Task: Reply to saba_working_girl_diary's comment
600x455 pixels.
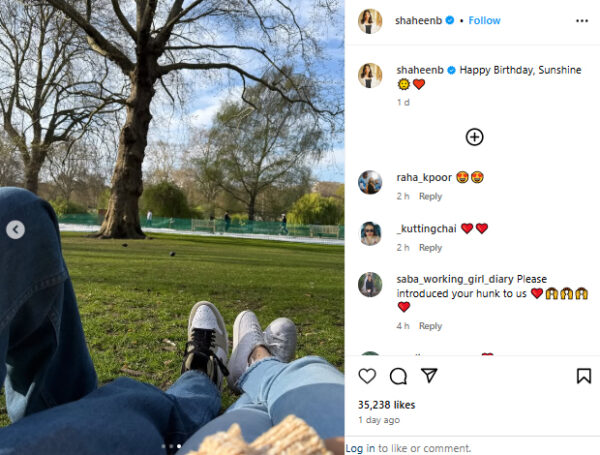Action: [x=430, y=326]
